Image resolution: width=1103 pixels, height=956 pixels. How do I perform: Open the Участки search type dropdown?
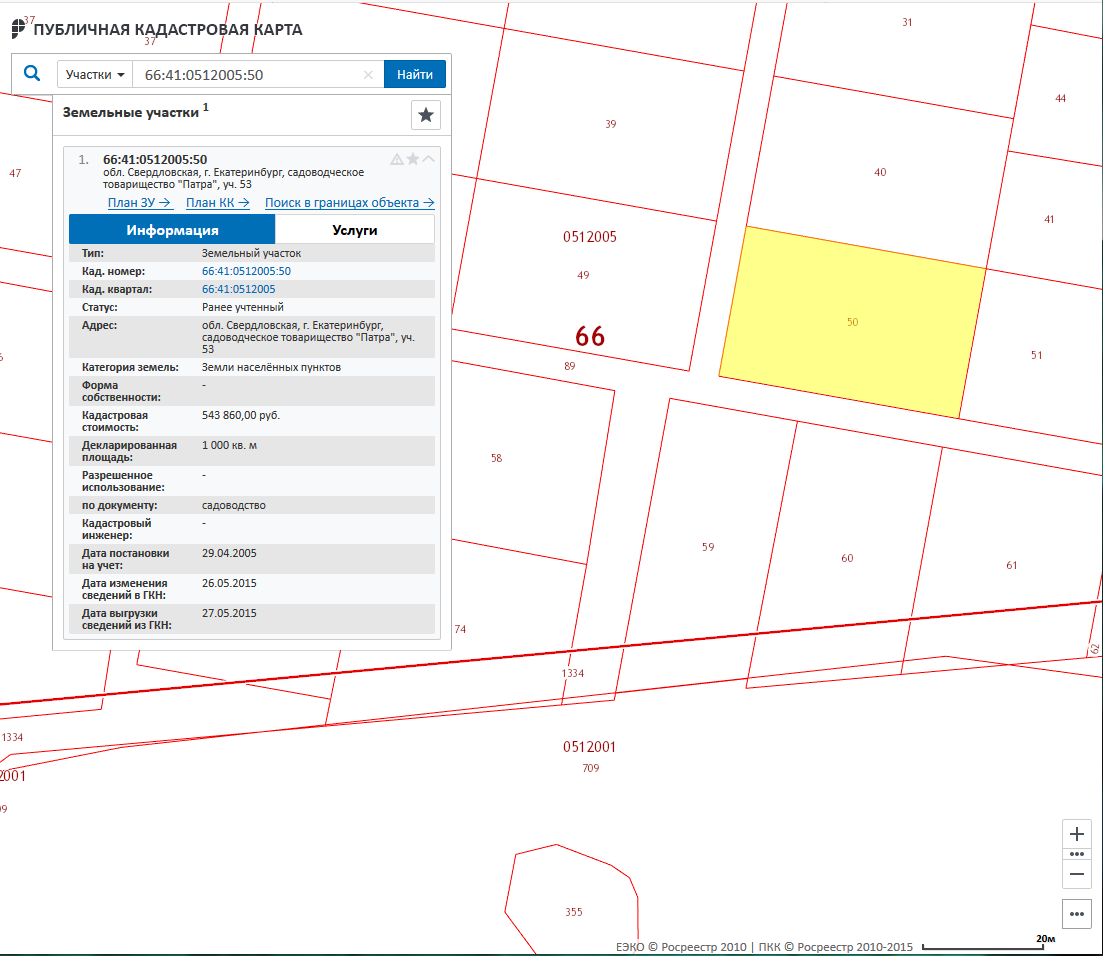point(95,75)
